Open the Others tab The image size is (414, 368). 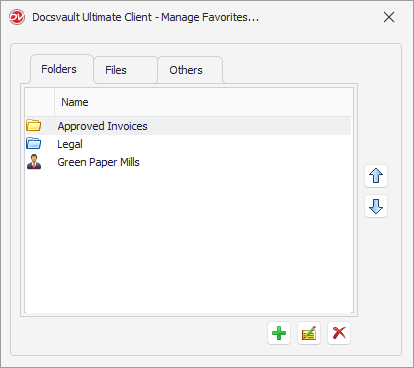click(x=190, y=70)
